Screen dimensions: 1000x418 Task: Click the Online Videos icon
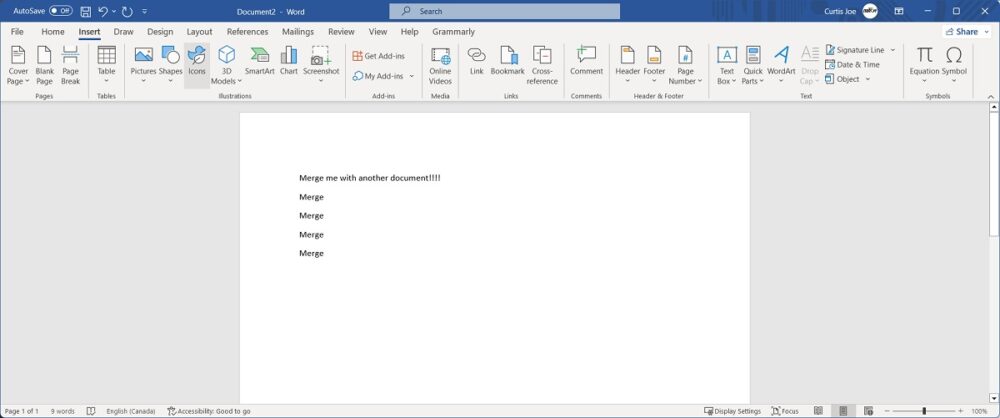coord(440,62)
